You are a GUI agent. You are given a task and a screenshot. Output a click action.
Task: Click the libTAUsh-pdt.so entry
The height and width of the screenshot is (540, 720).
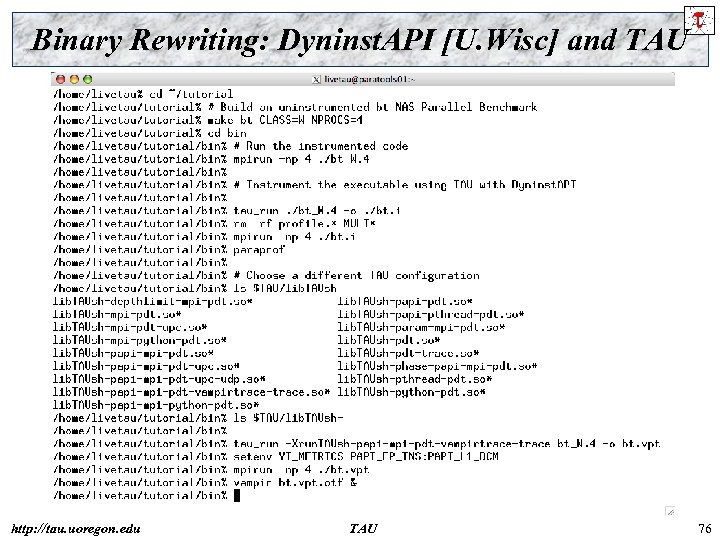[389, 340]
